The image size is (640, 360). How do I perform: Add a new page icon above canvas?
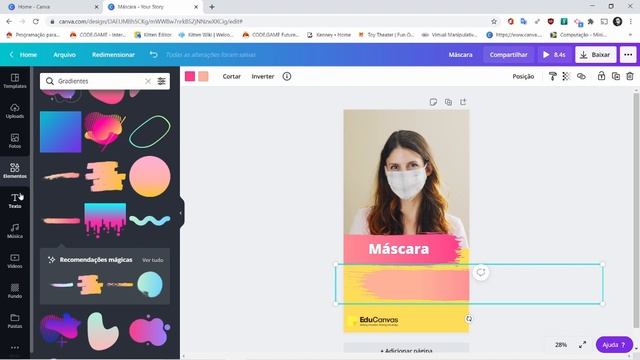click(x=463, y=102)
